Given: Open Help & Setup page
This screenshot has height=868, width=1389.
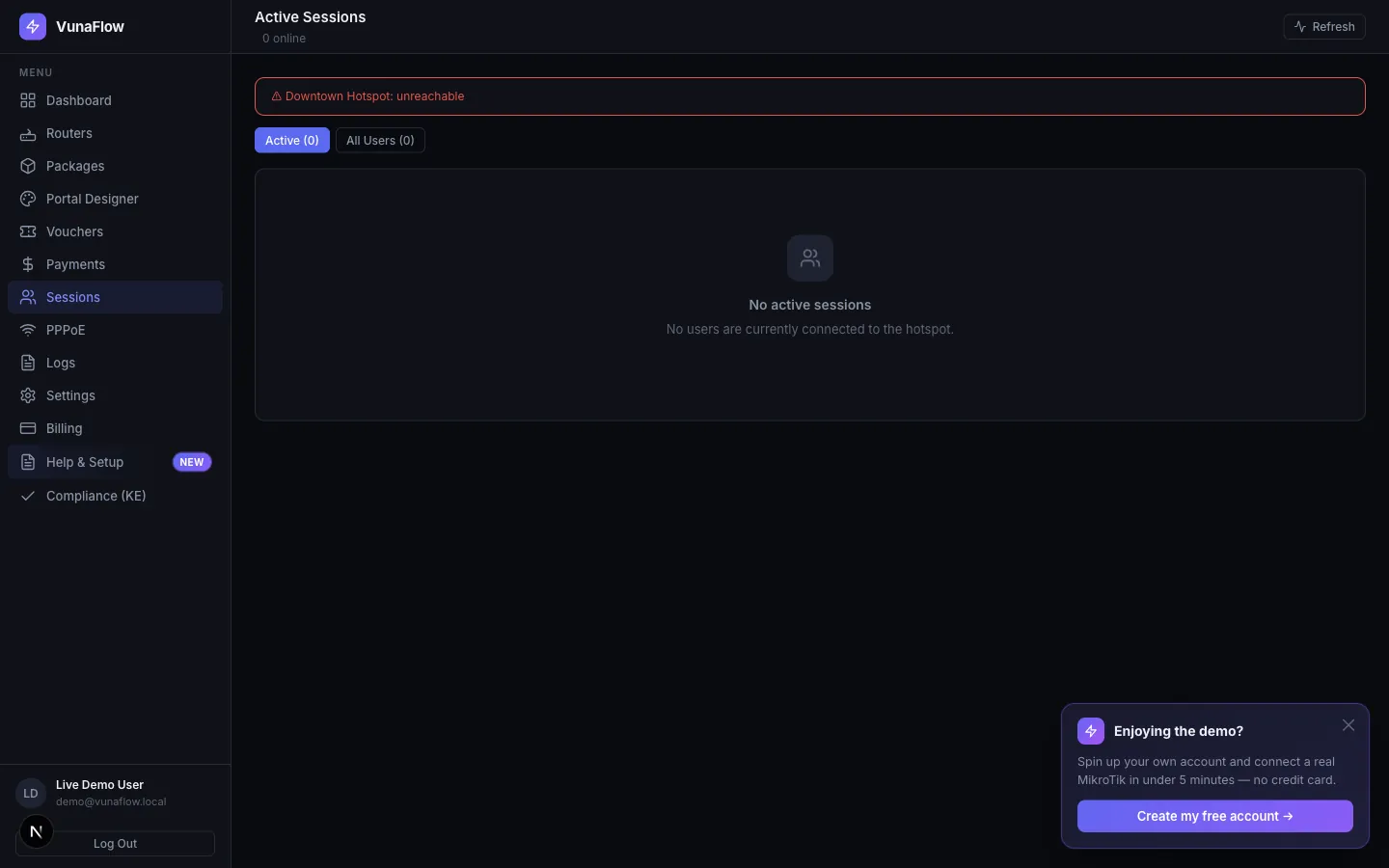Looking at the screenshot, I should point(115,462).
